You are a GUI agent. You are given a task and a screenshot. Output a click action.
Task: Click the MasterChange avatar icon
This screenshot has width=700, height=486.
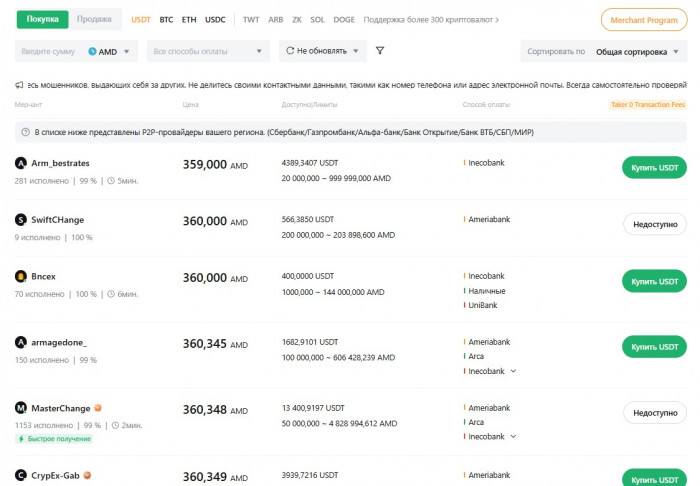tap(21, 408)
